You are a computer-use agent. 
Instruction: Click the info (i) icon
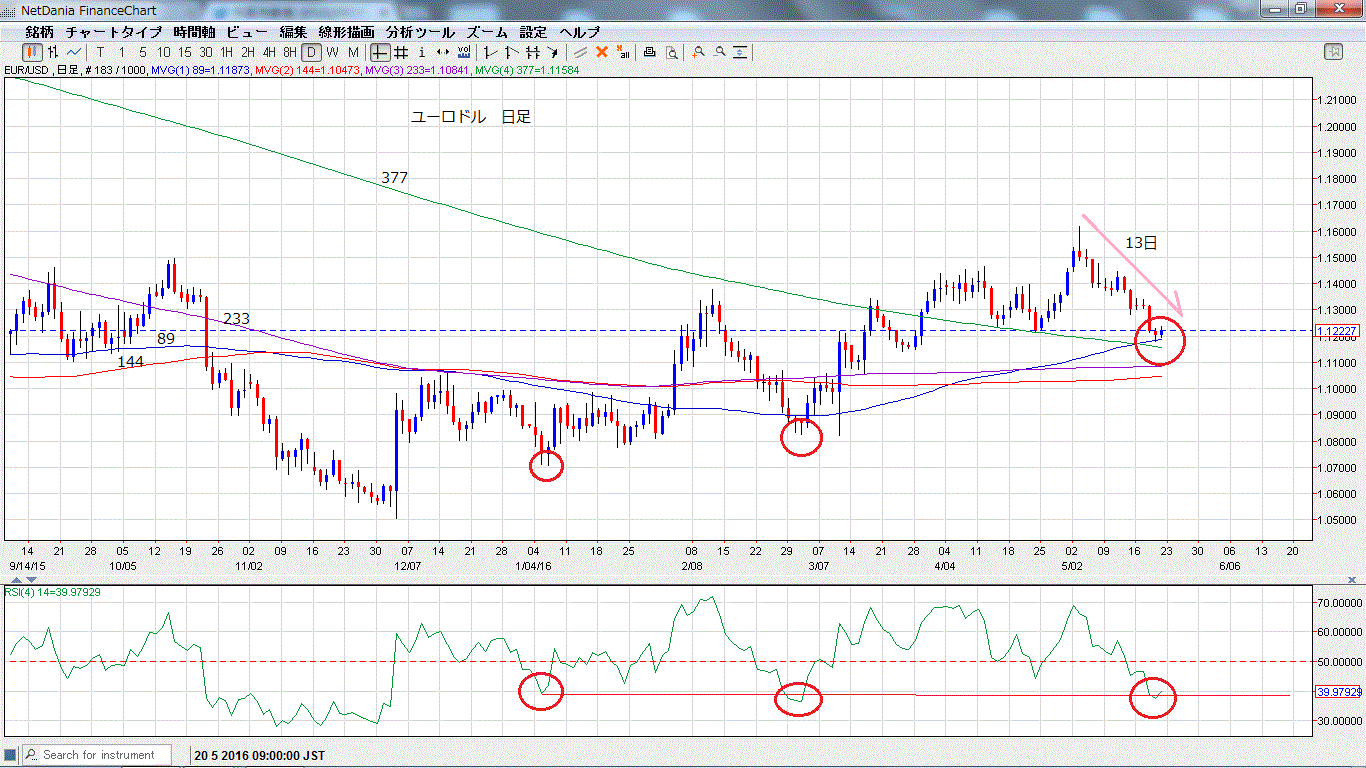pyautogui.click(x=422, y=52)
